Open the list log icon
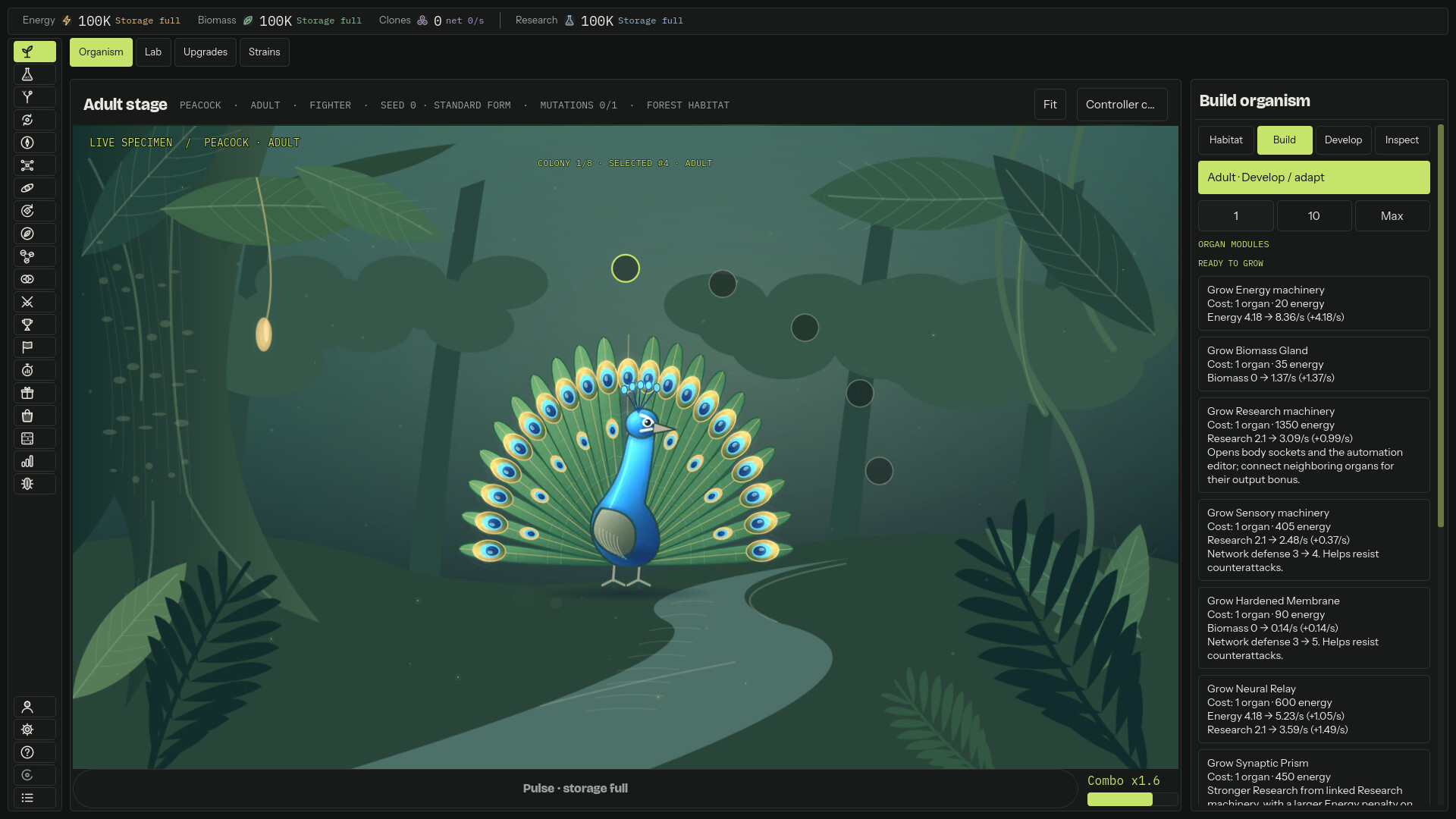Viewport: 1456px width, 819px height. click(x=34, y=798)
